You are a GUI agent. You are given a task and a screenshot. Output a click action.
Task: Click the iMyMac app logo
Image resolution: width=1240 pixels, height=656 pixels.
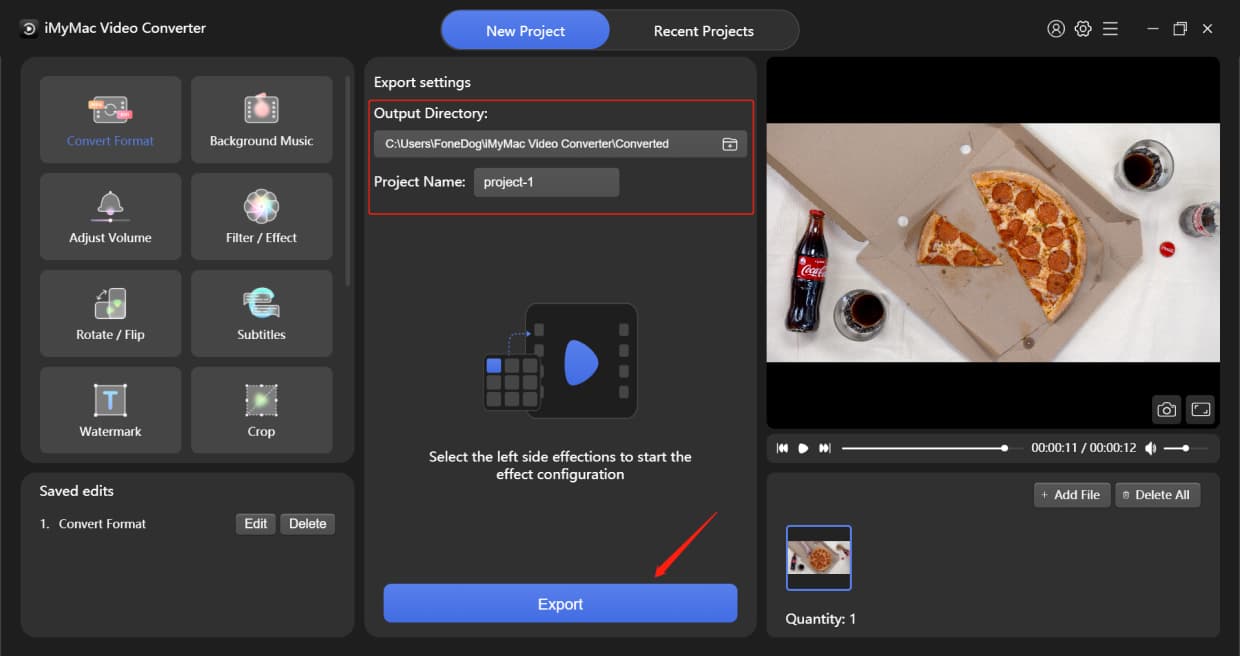[28, 28]
